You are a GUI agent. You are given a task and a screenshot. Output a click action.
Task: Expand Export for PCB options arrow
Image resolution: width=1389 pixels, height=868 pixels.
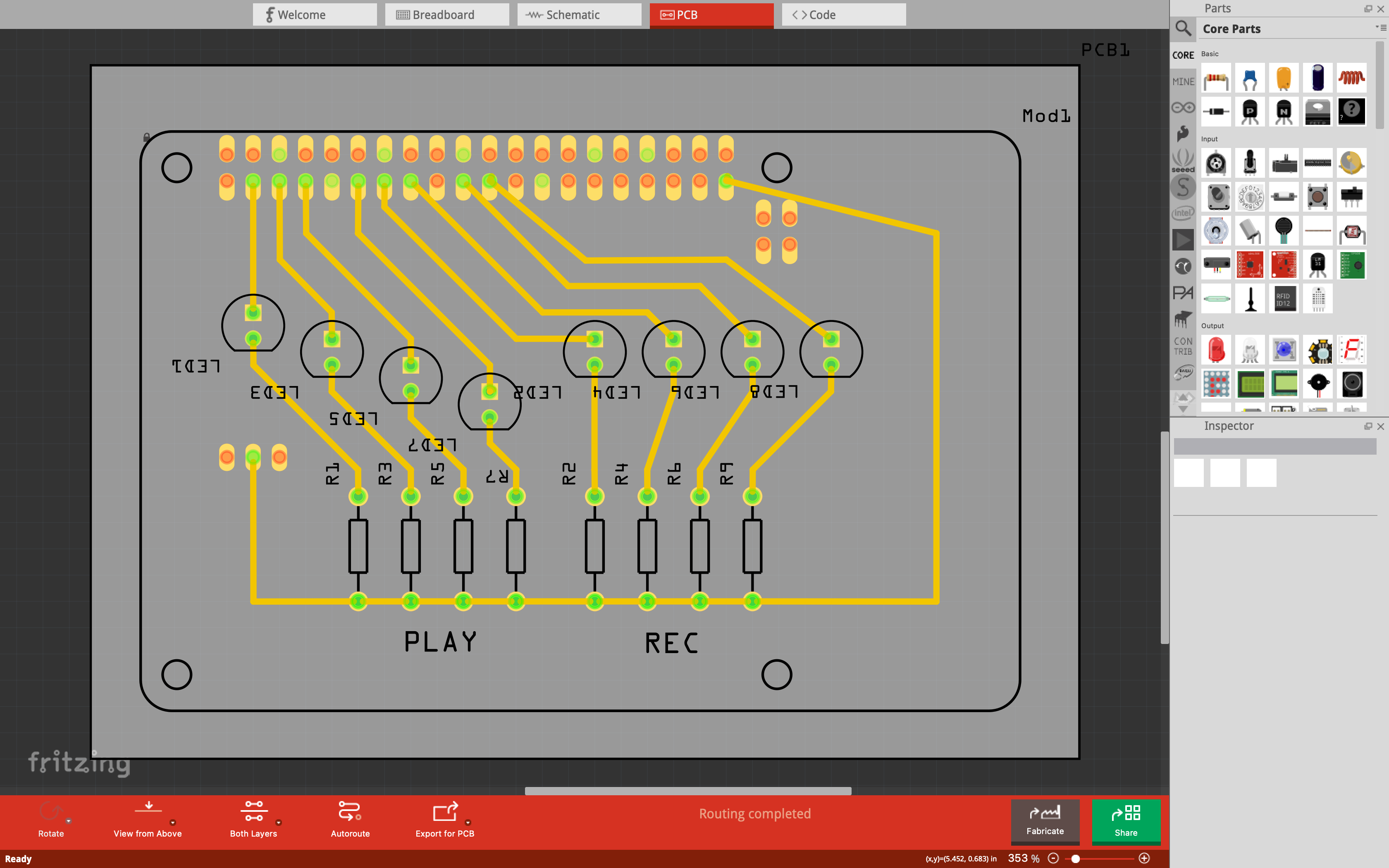(468, 823)
